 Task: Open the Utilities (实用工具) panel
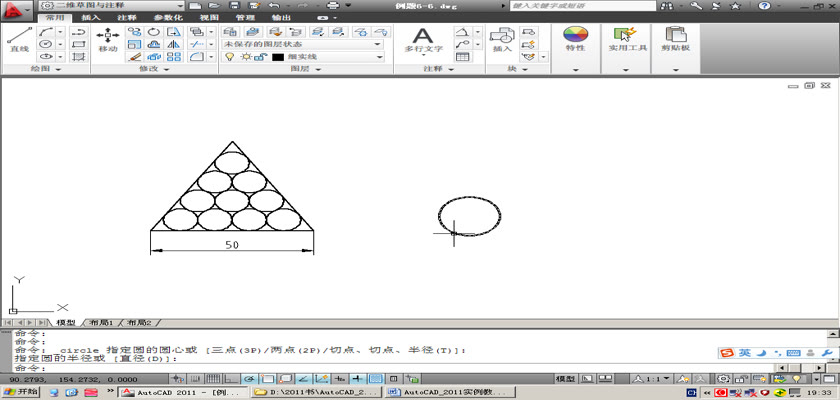pyautogui.click(x=625, y=38)
